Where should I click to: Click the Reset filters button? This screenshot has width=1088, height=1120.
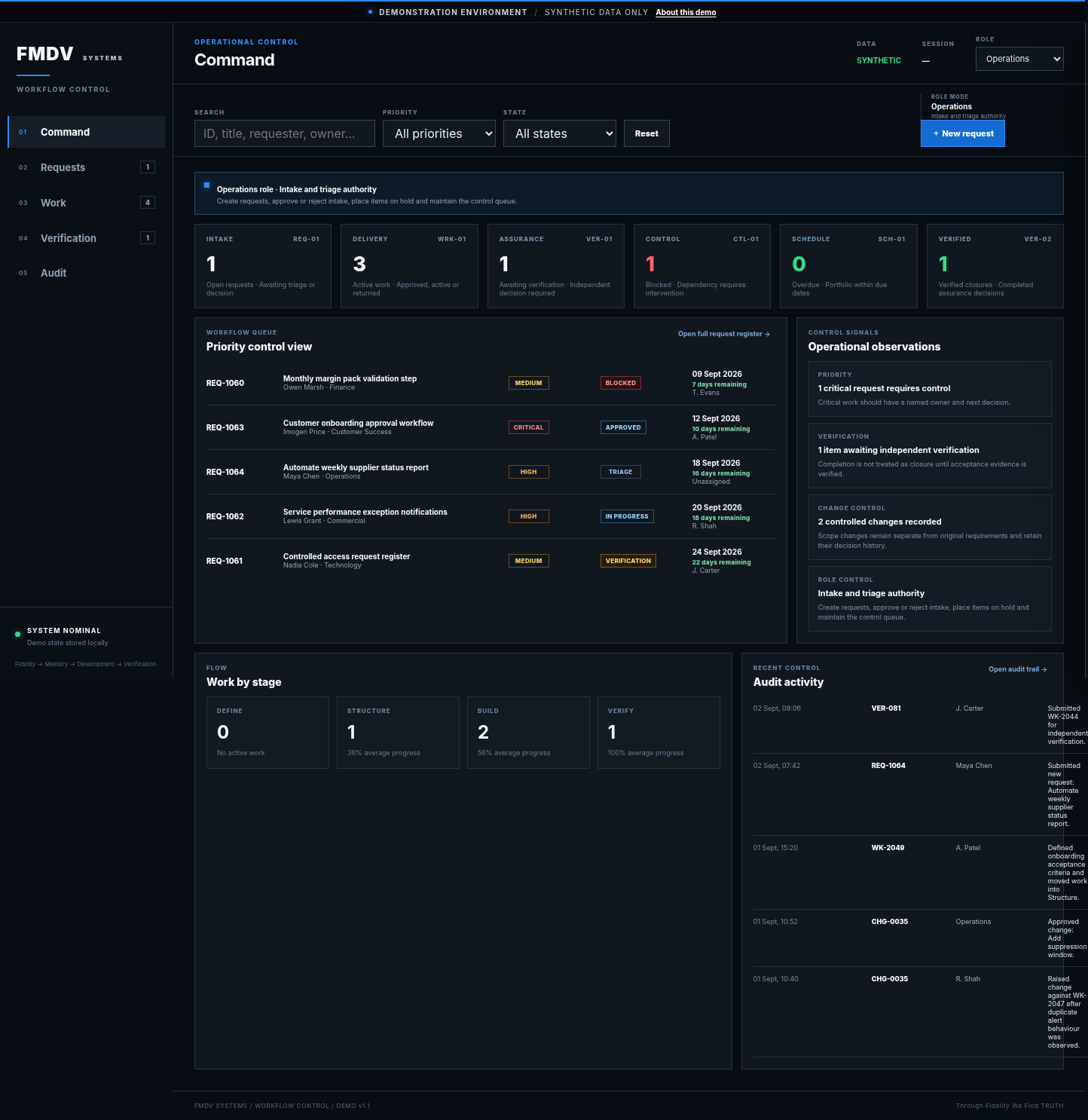tap(646, 133)
